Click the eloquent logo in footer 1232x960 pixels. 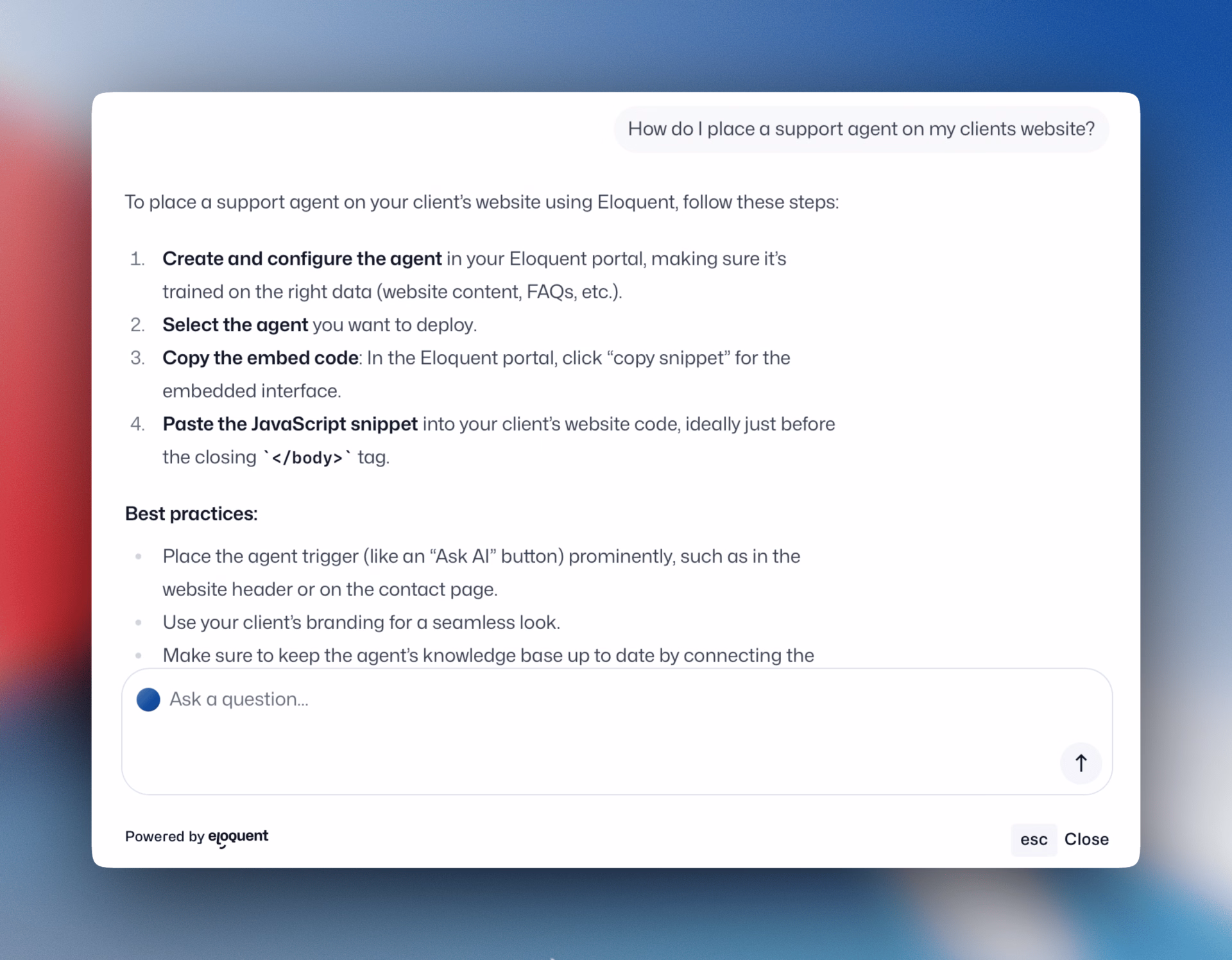click(238, 837)
